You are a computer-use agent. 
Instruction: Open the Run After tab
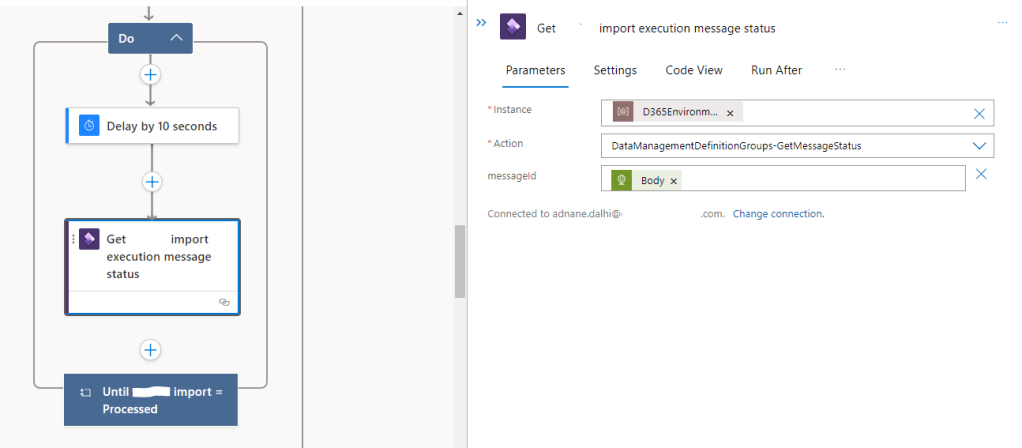(x=776, y=70)
